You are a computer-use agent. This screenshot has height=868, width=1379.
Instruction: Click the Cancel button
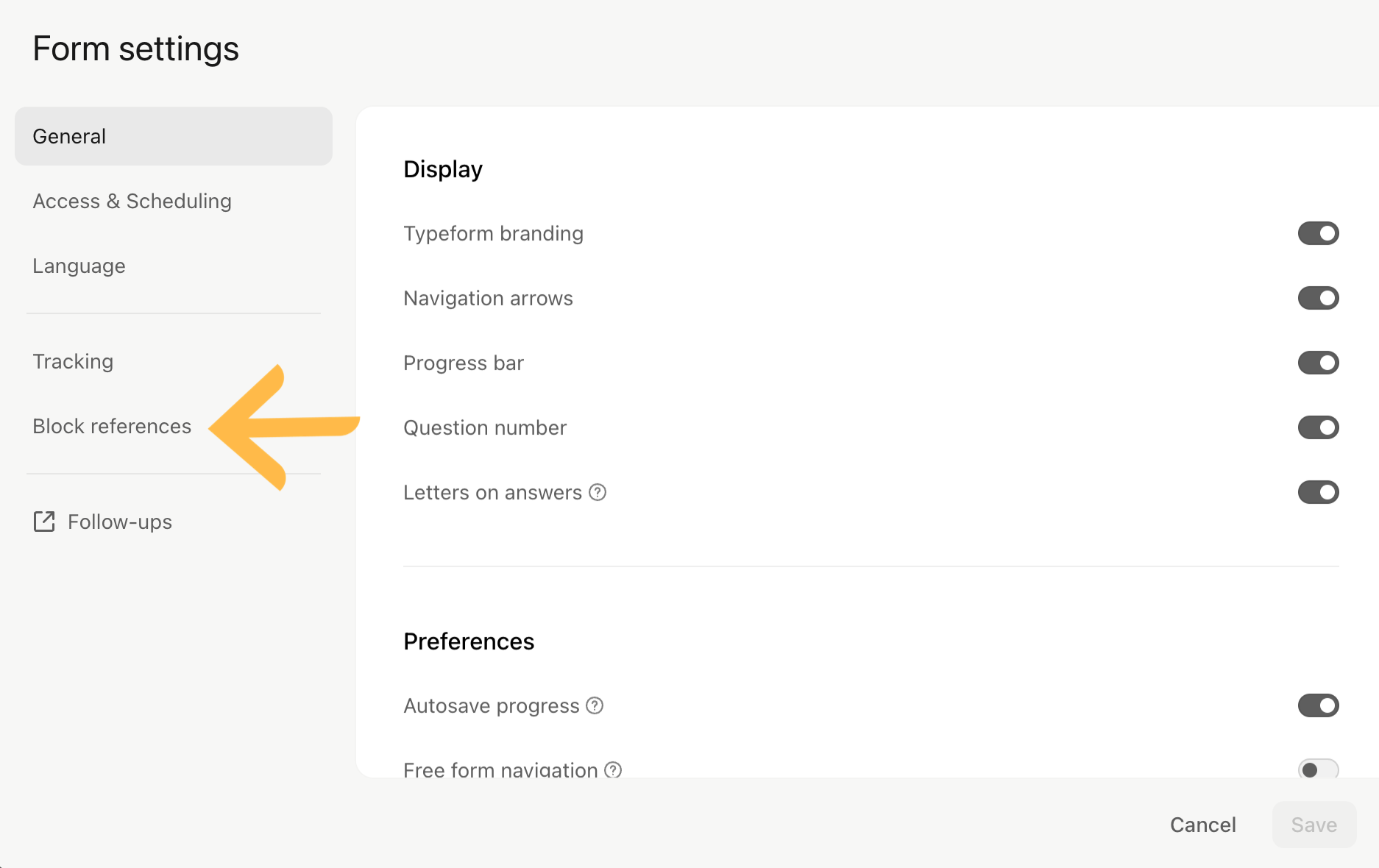pos(1203,825)
